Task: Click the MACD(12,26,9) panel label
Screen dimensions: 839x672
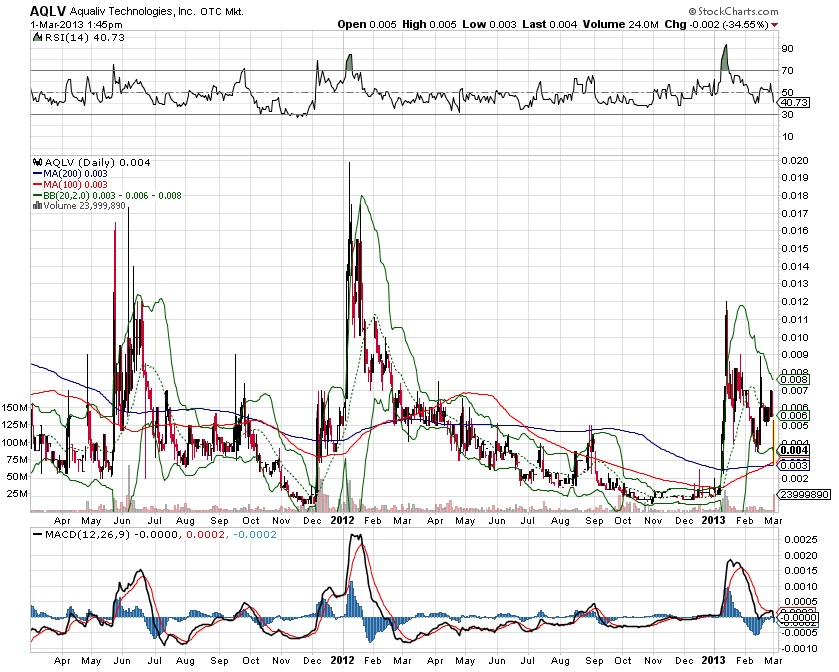Action: click(88, 534)
